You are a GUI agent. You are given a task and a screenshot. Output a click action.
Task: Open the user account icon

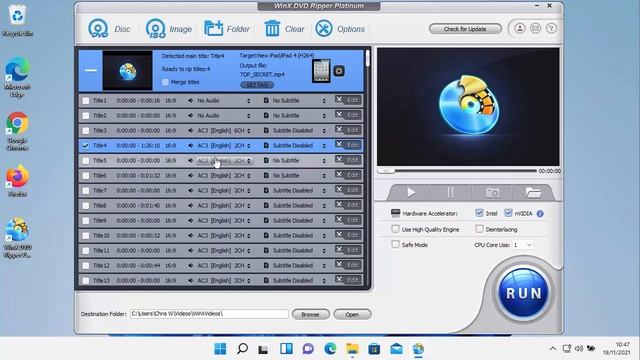[520, 29]
